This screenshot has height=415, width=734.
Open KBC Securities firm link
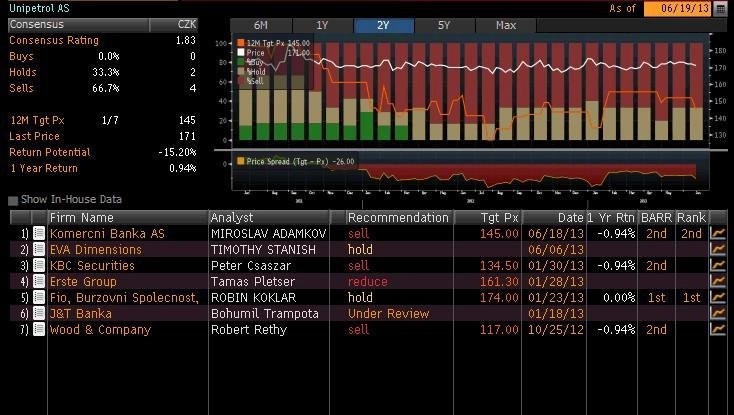[92, 265]
